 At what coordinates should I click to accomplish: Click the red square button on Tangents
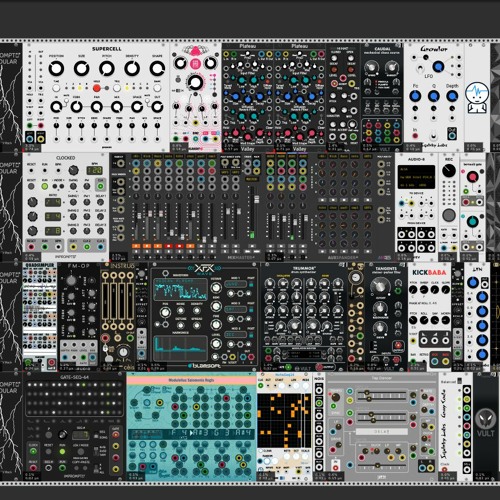click(x=398, y=346)
